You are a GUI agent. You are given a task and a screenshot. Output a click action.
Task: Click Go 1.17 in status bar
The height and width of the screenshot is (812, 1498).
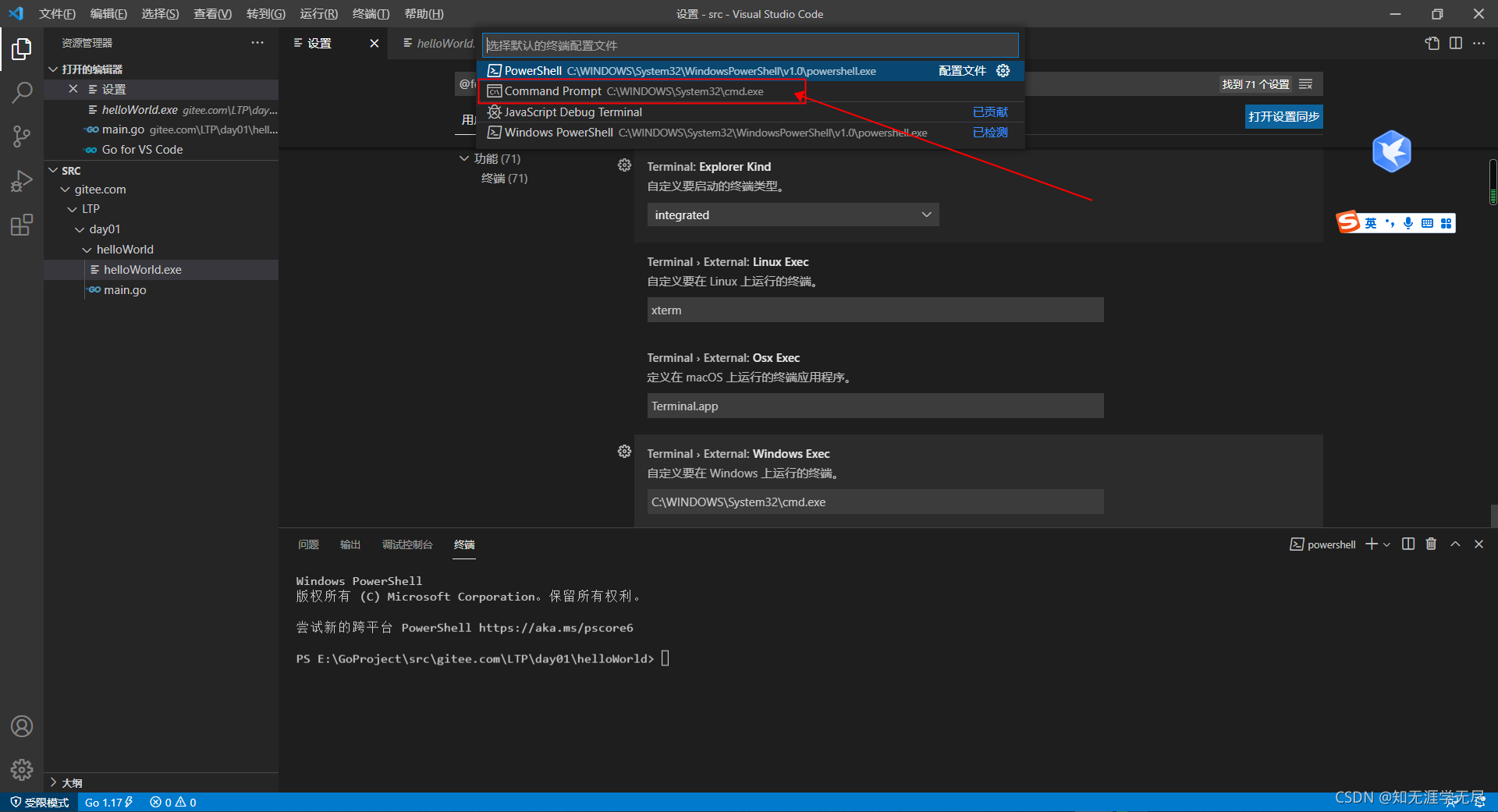tap(108, 802)
